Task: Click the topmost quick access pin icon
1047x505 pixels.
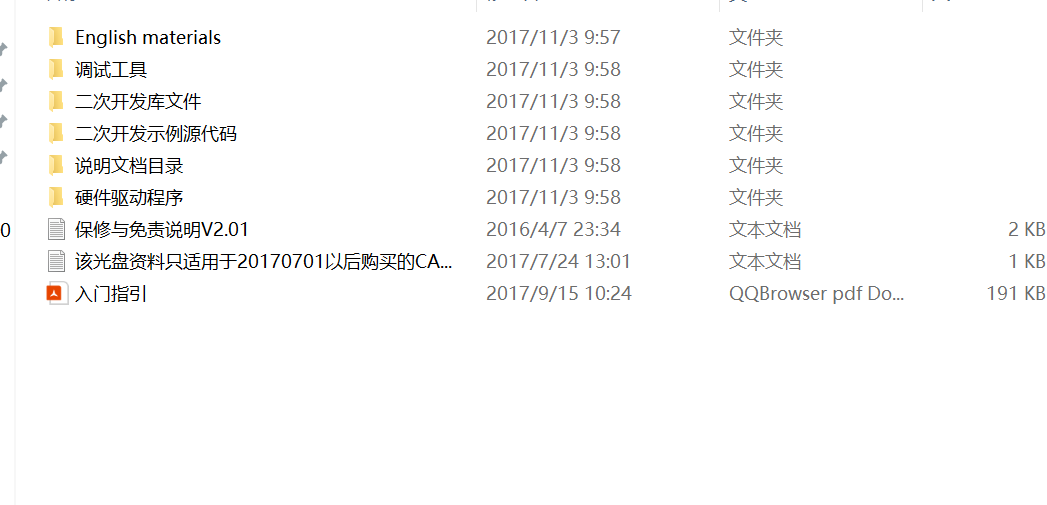Action: [x=4, y=49]
